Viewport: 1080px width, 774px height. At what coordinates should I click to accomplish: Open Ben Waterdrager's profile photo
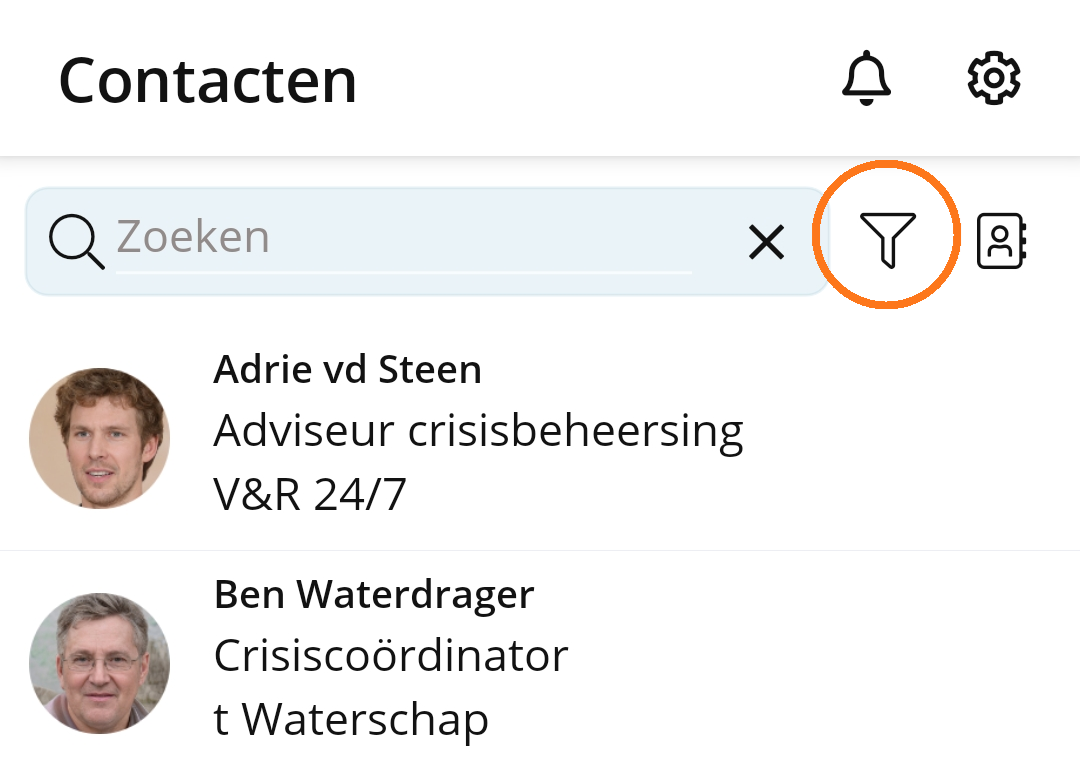(100, 663)
